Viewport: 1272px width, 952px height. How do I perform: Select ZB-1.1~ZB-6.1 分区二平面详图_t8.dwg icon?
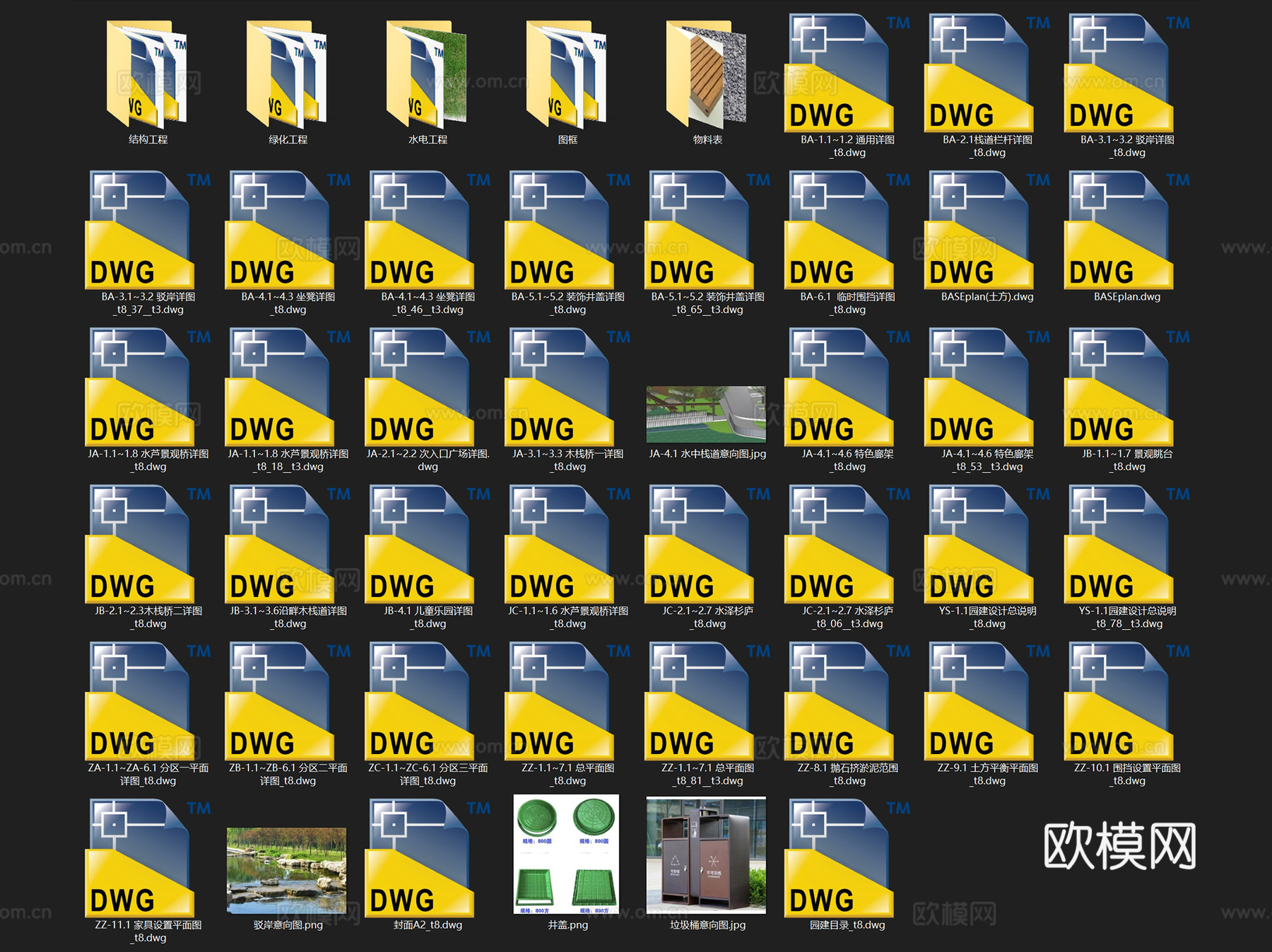287,700
